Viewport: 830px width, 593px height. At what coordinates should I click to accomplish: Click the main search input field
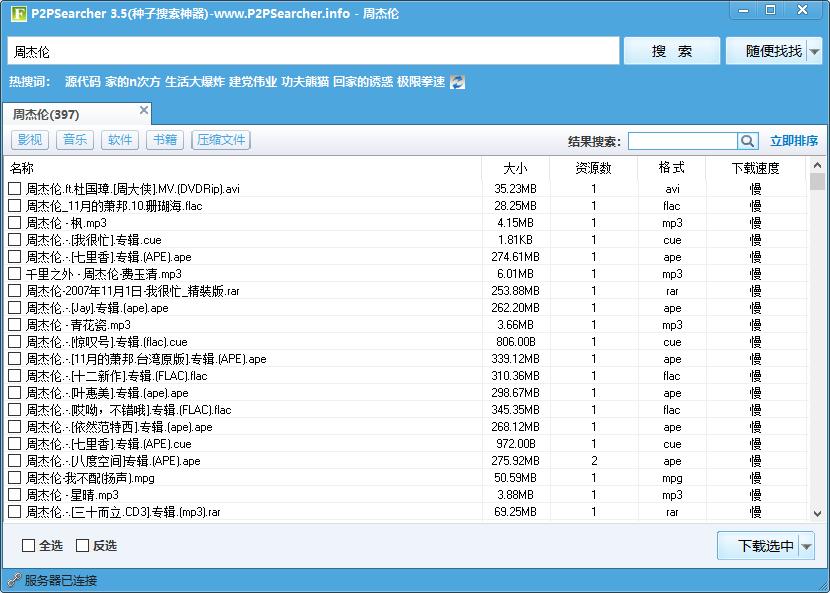coord(313,51)
